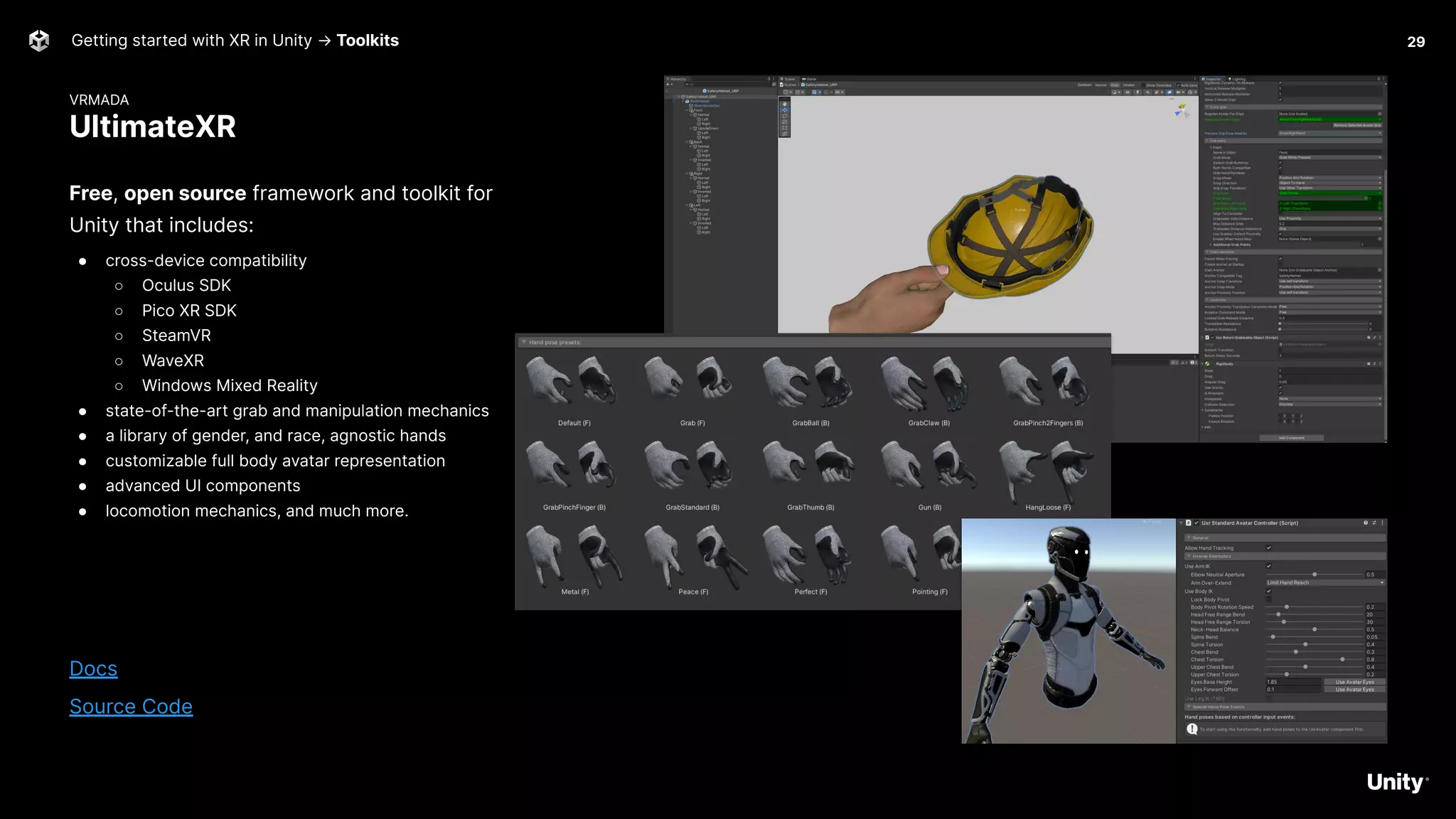The height and width of the screenshot is (819, 1456).
Task: Select the GrabPinchFinger (B) hand pose preset
Action: (574, 475)
